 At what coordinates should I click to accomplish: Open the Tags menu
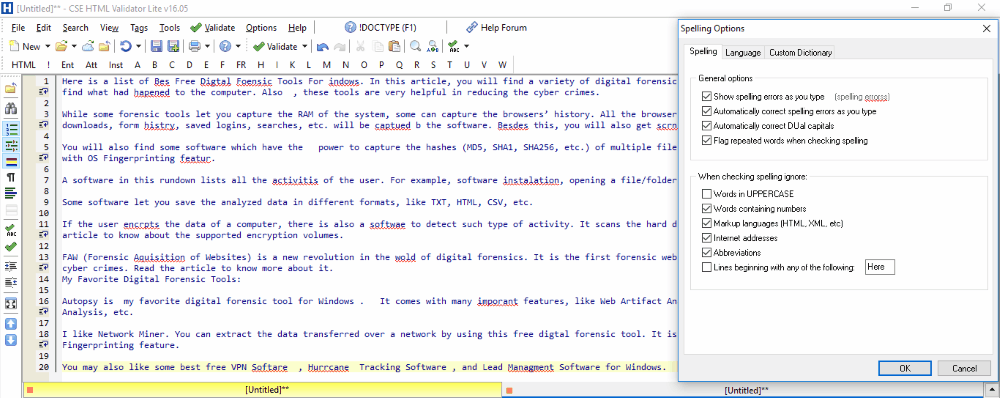pyautogui.click(x=139, y=28)
